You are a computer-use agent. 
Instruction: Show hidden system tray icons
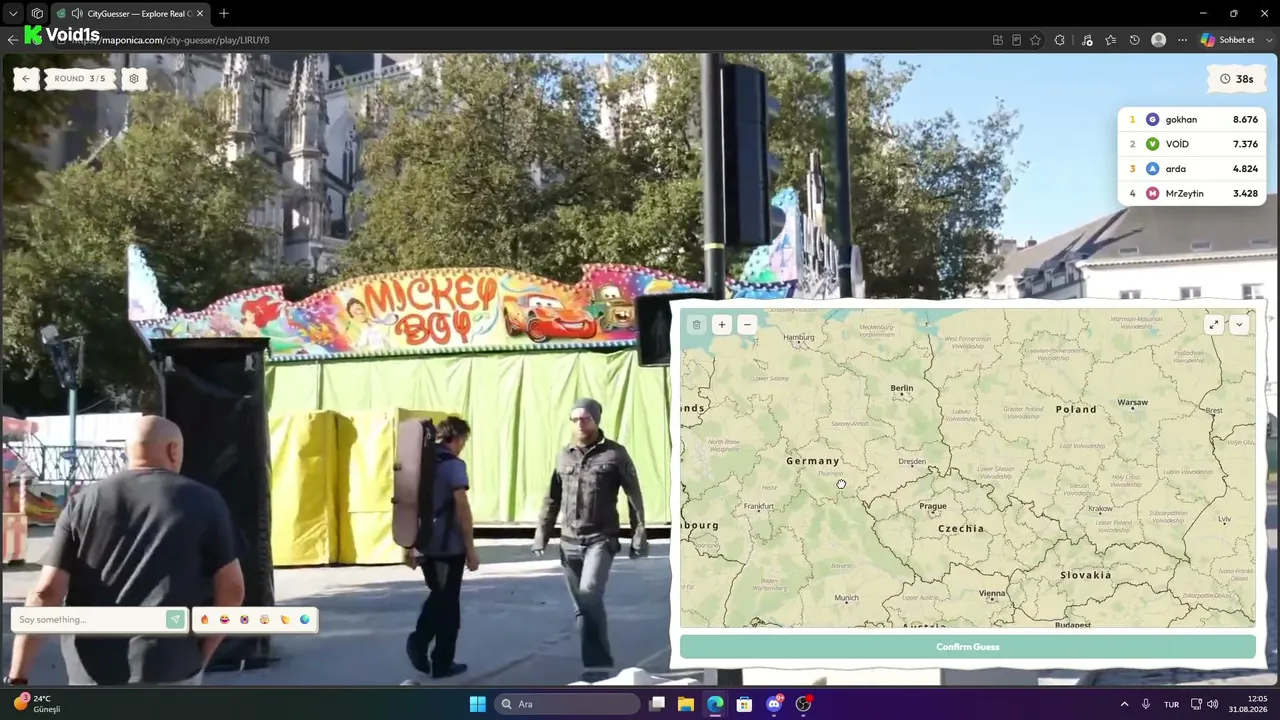tap(1124, 704)
